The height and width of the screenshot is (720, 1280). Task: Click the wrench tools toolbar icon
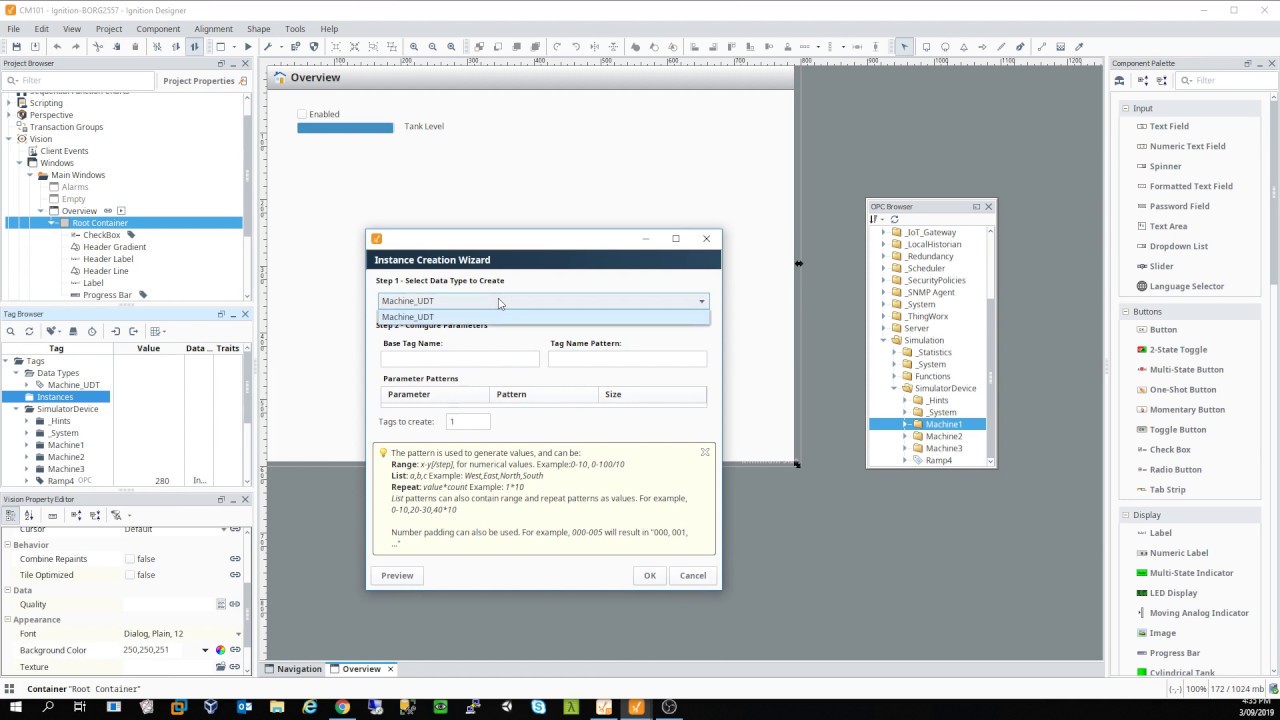point(267,46)
